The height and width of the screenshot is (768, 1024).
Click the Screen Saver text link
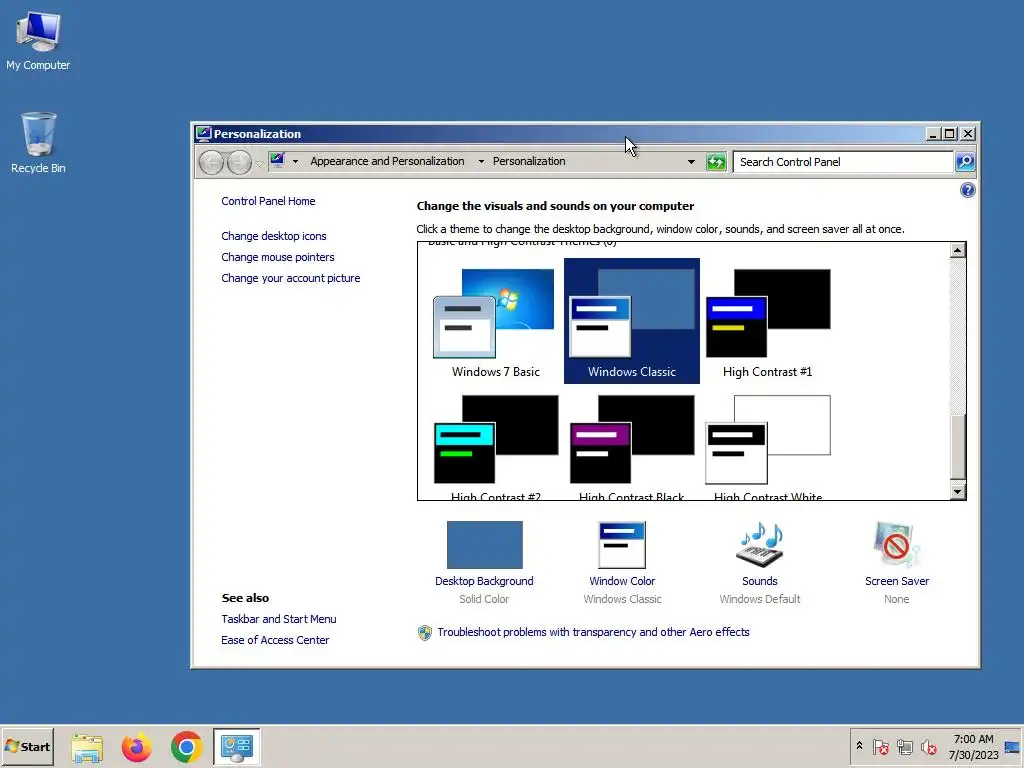[897, 581]
